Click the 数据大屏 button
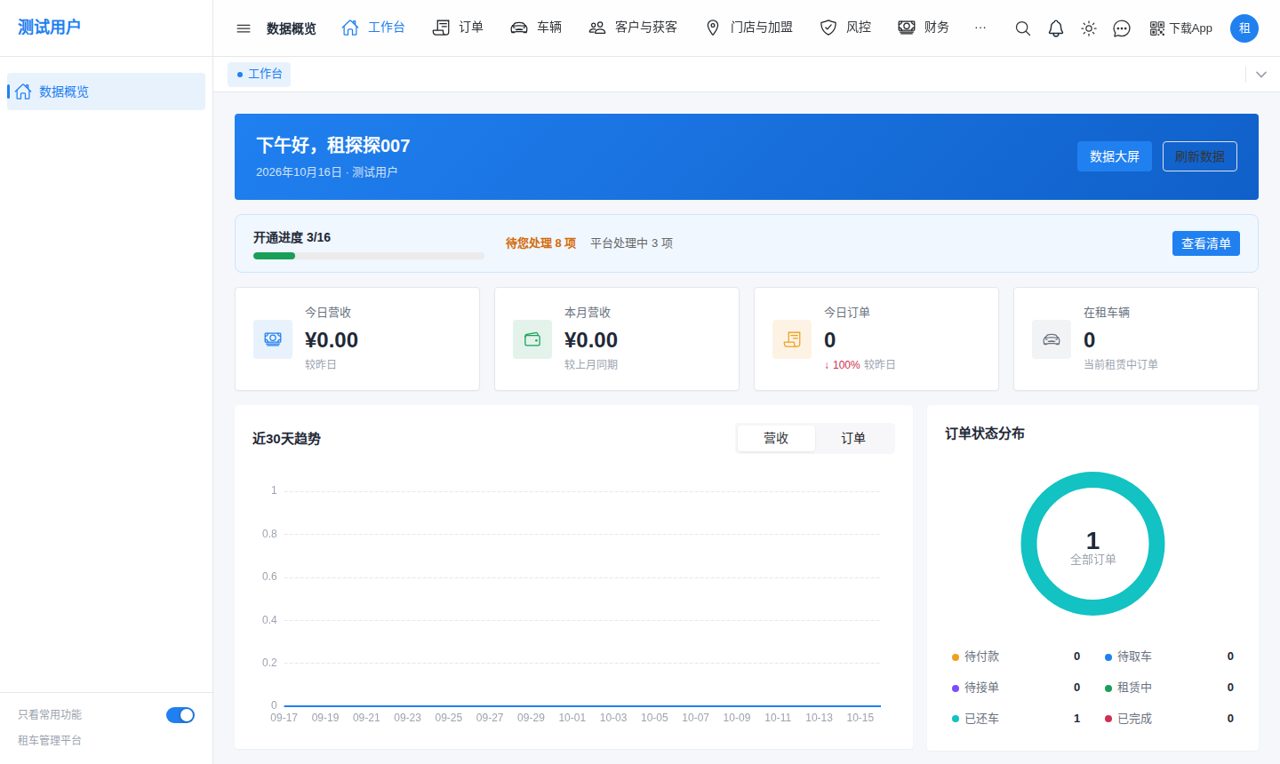Viewport: 1280px width, 764px height. tap(1114, 156)
